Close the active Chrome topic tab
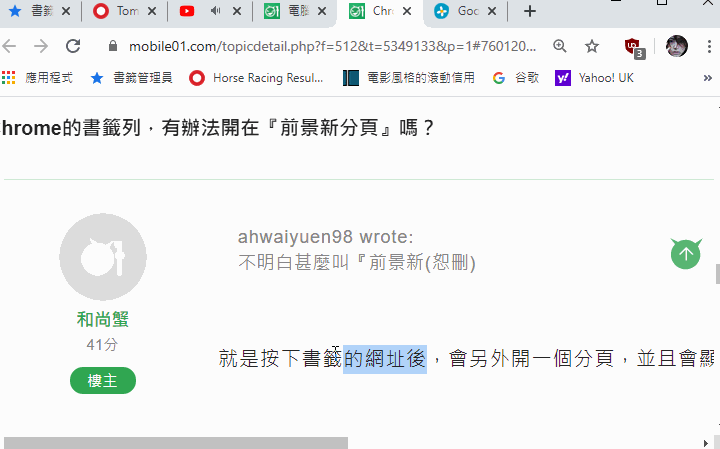720x449 pixels. coord(407,11)
